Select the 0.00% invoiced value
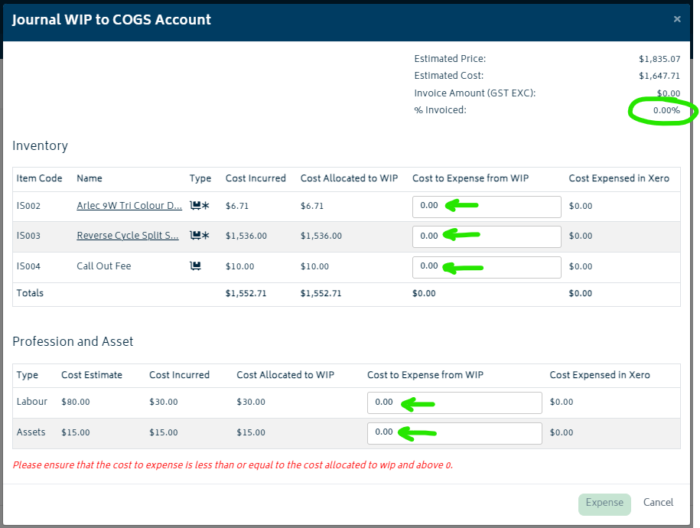Viewport: 700px width, 528px height. (667, 110)
